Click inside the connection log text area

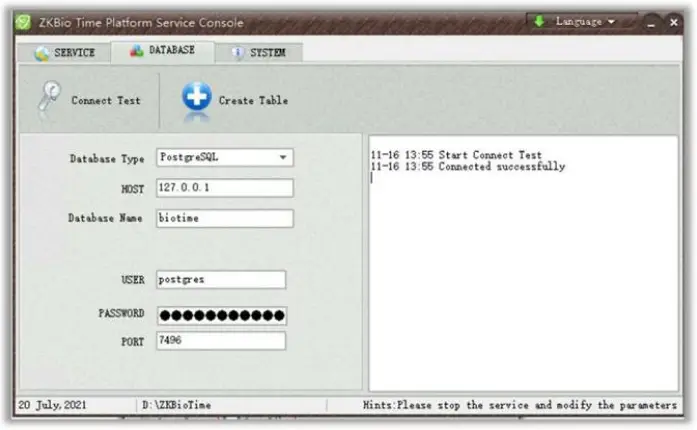coord(523,264)
